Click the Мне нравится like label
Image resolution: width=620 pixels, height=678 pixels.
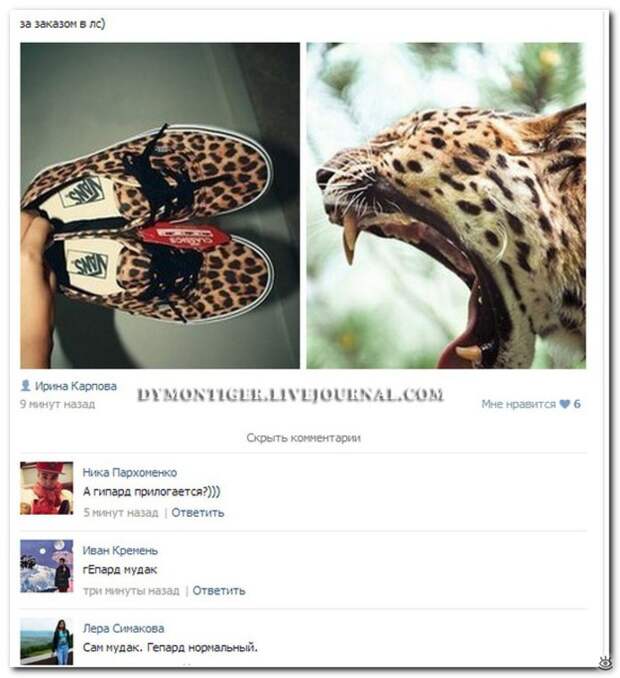tap(518, 404)
